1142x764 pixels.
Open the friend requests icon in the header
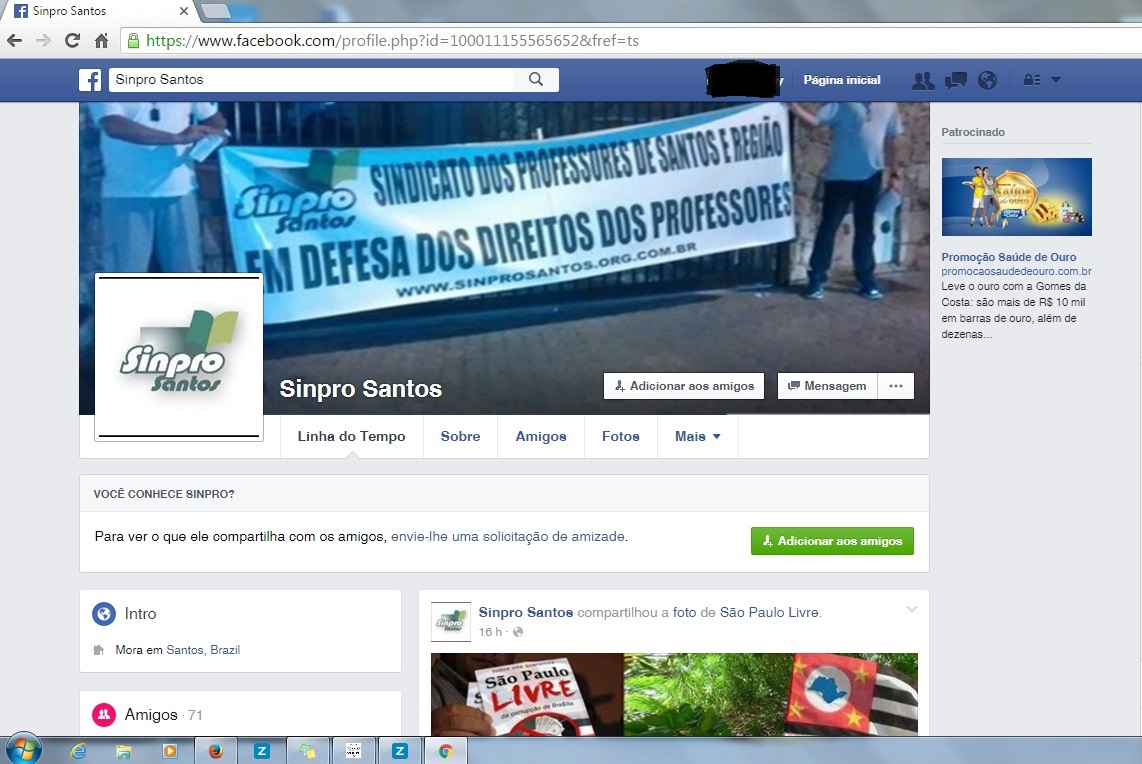923,80
